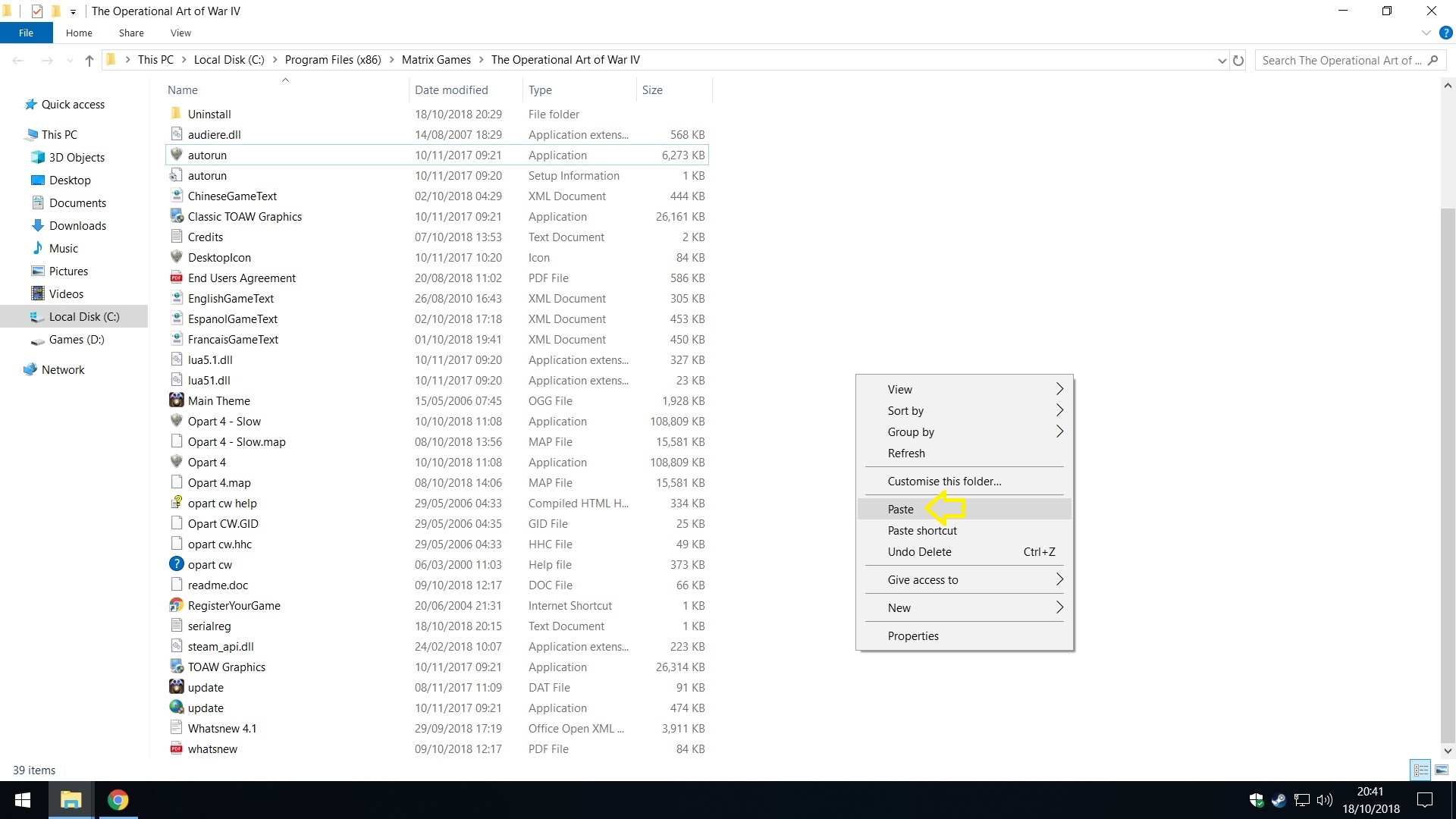Click the Refresh button beside address bar
1456x819 pixels.
coord(1238,60)
